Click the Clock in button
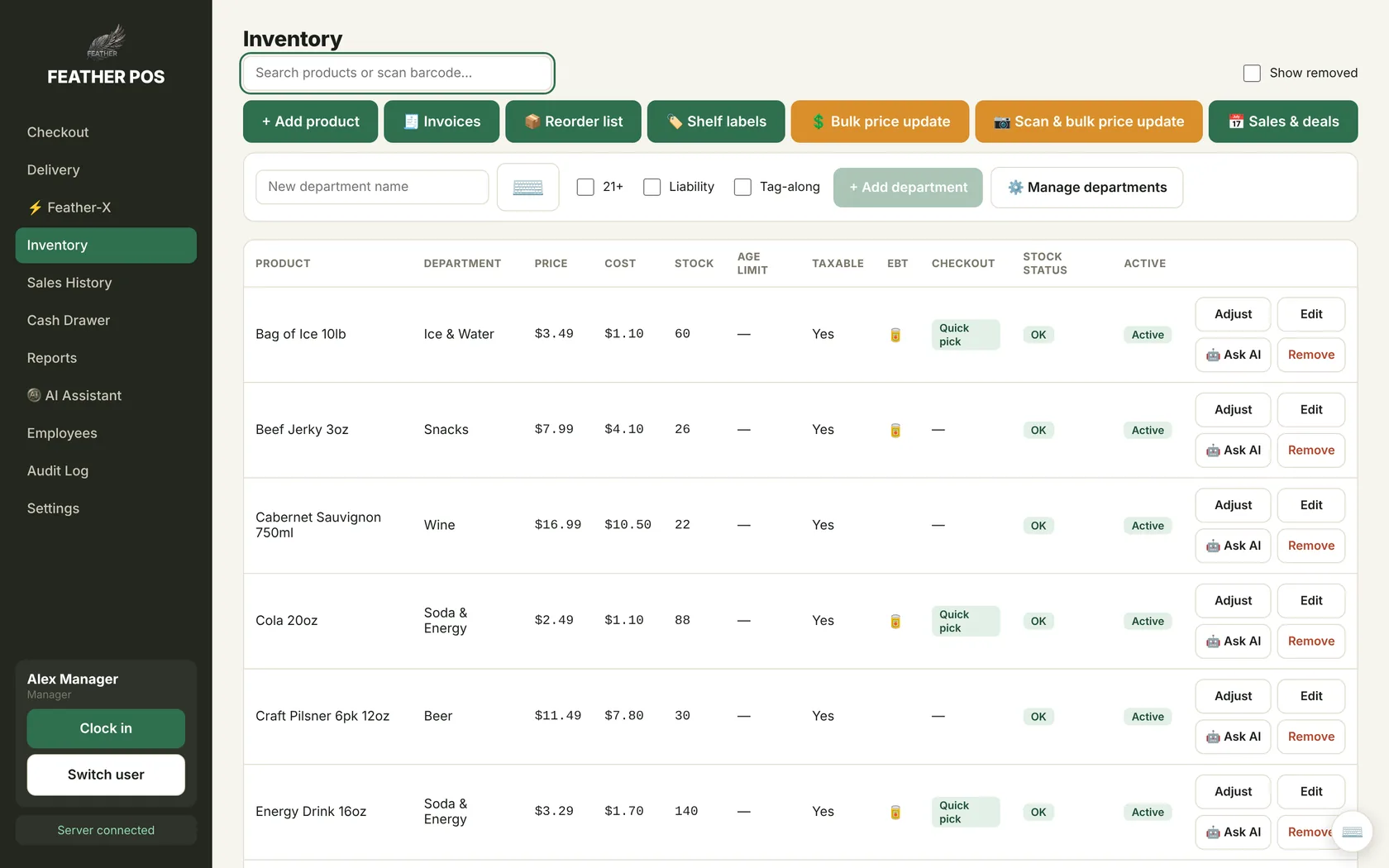The height and width of the screenshot is (868, 1389). click(106, 728)
